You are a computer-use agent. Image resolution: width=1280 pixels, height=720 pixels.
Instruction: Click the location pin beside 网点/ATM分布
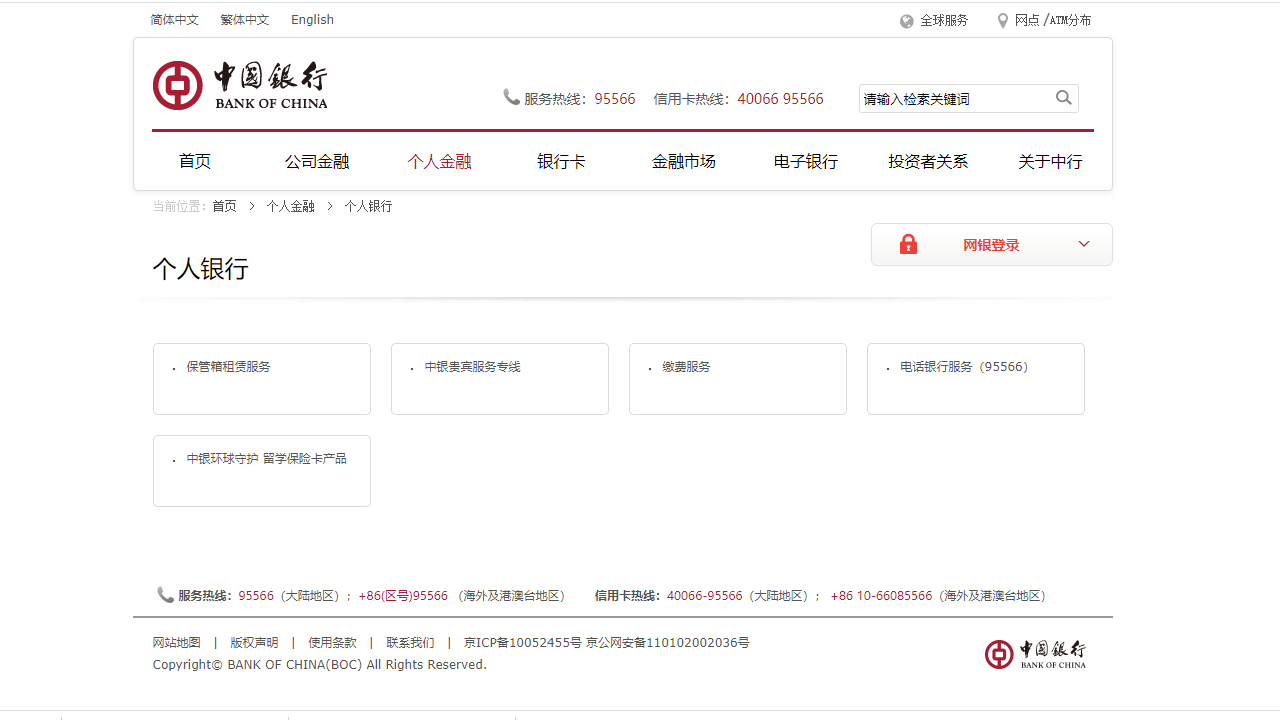point(1002,19)
